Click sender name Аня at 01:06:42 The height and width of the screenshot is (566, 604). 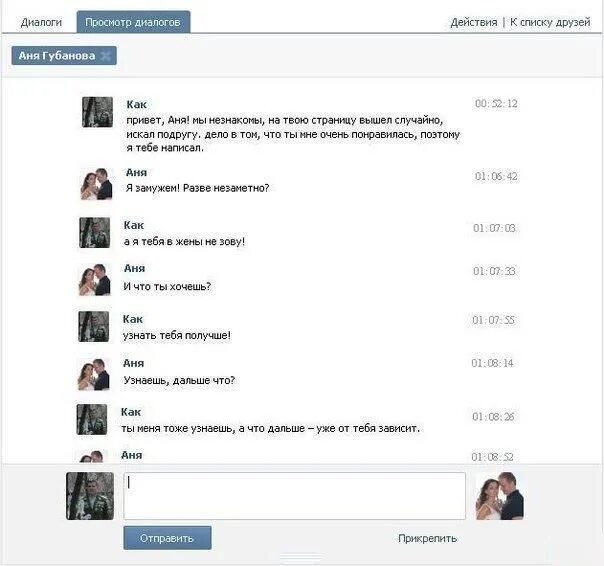136,173
